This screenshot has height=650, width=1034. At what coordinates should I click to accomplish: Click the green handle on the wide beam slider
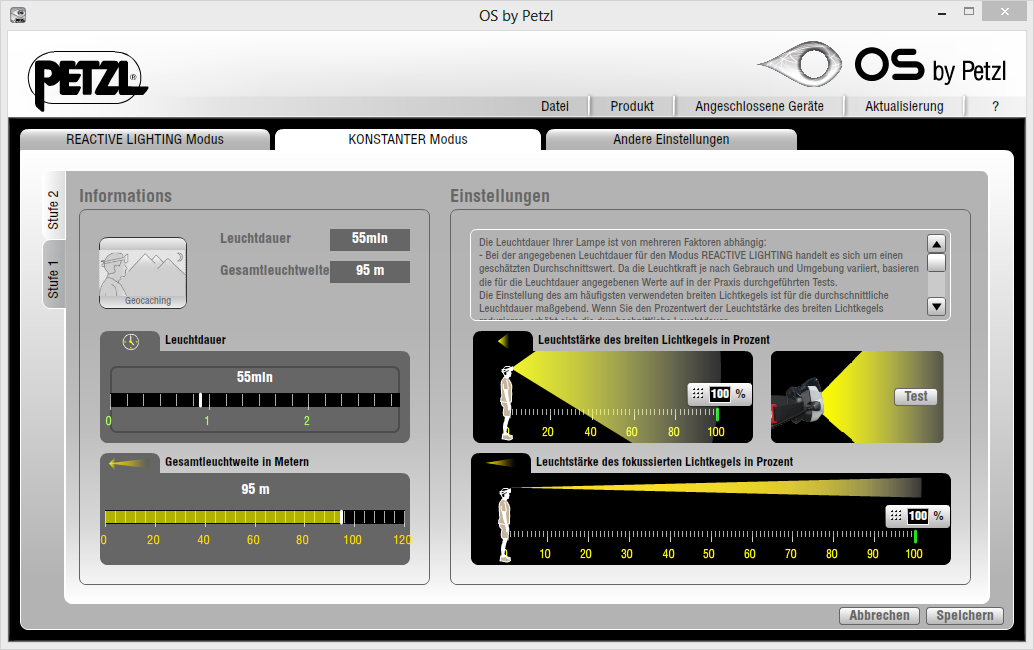pos(717,414)
